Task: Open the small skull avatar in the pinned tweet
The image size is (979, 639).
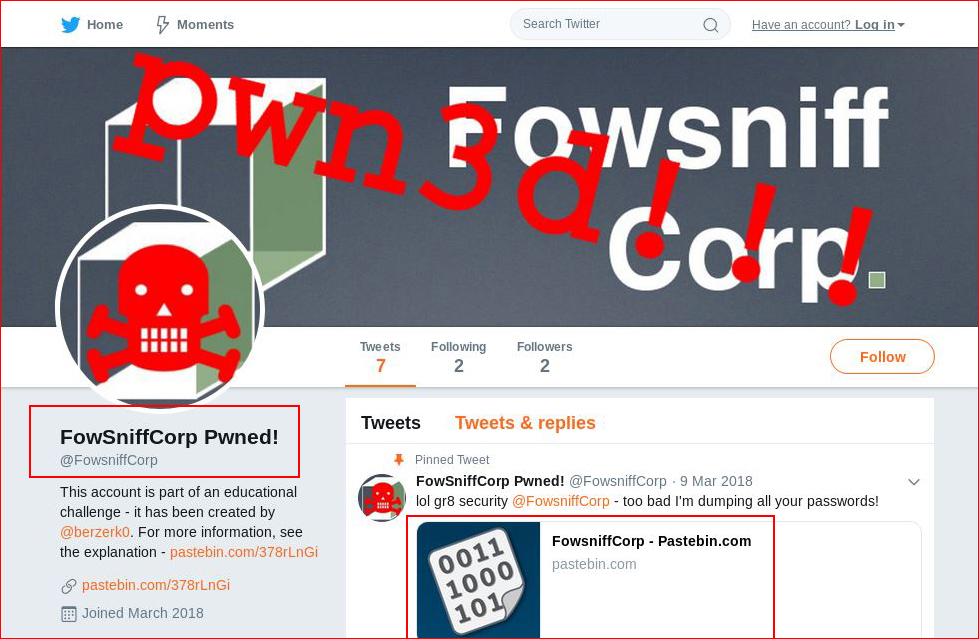Action: [381, 498]
